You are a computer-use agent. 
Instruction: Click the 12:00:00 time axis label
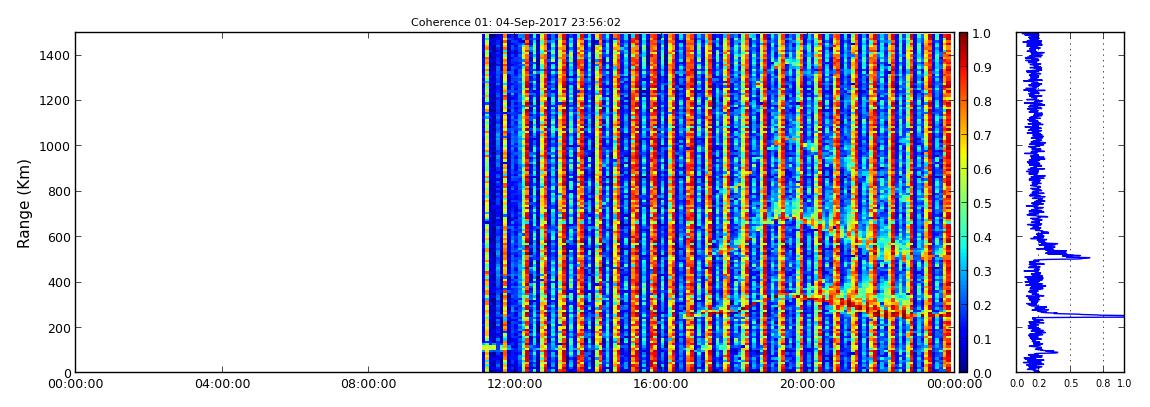tap(513, 384)
